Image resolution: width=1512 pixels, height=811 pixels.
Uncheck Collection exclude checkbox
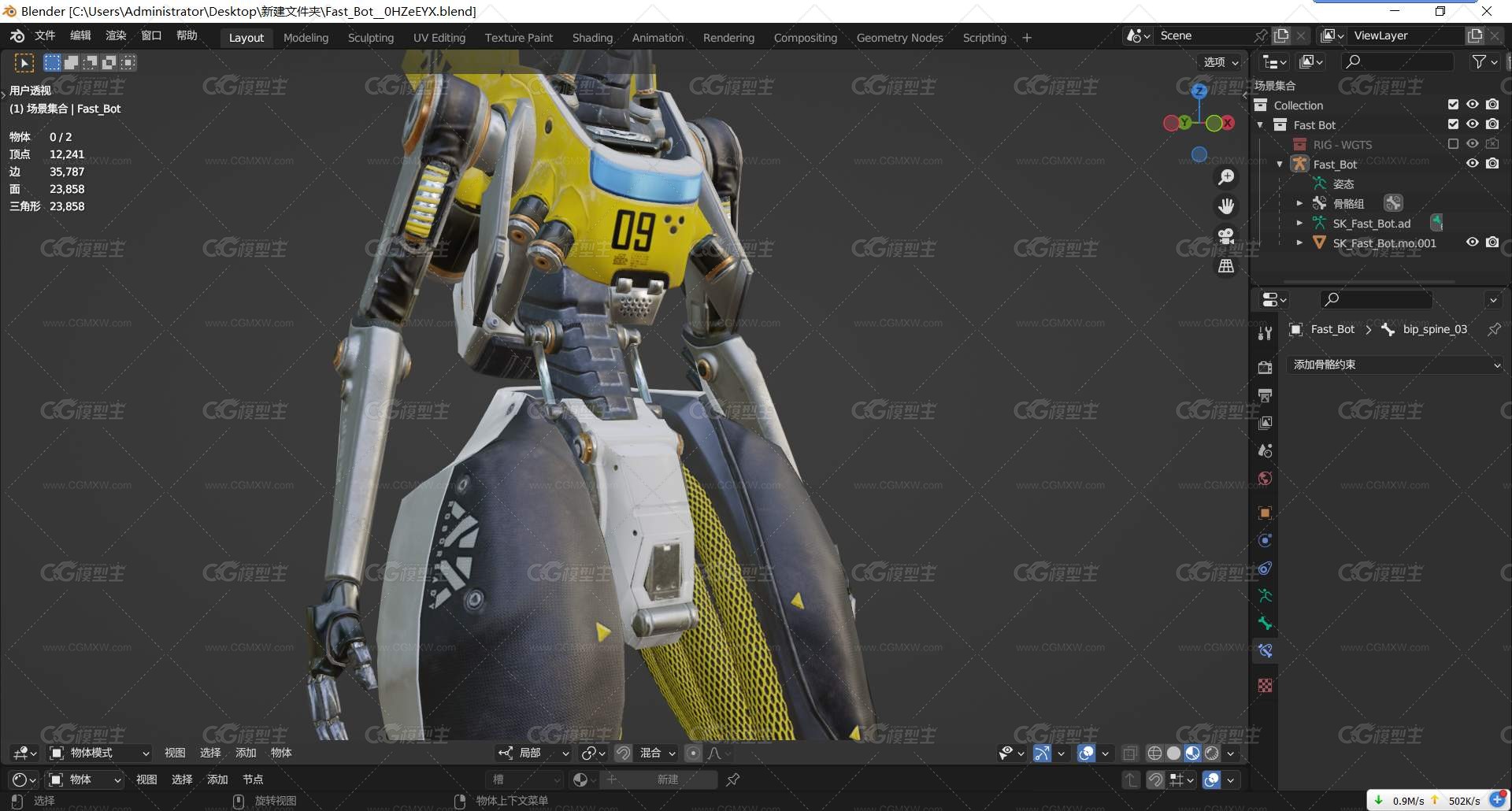(x=1453, y=105)
